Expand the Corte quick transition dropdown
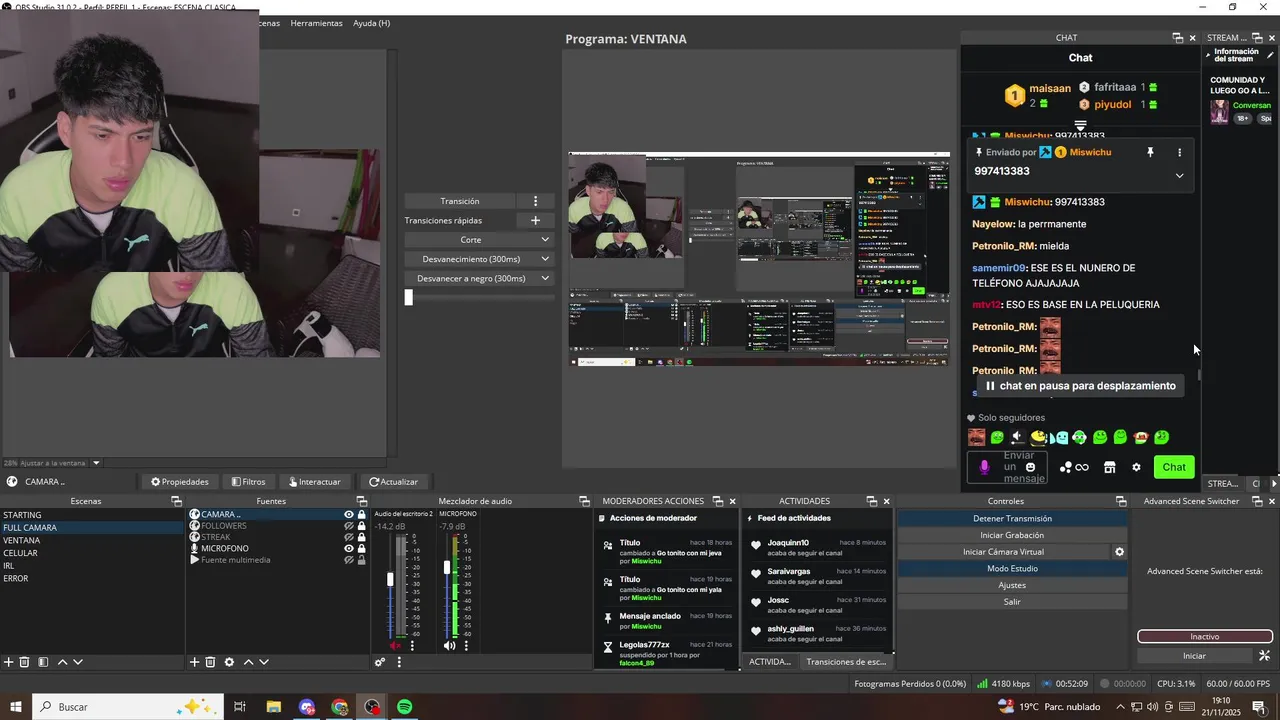Screen dimensions: 1280x720 545,240
